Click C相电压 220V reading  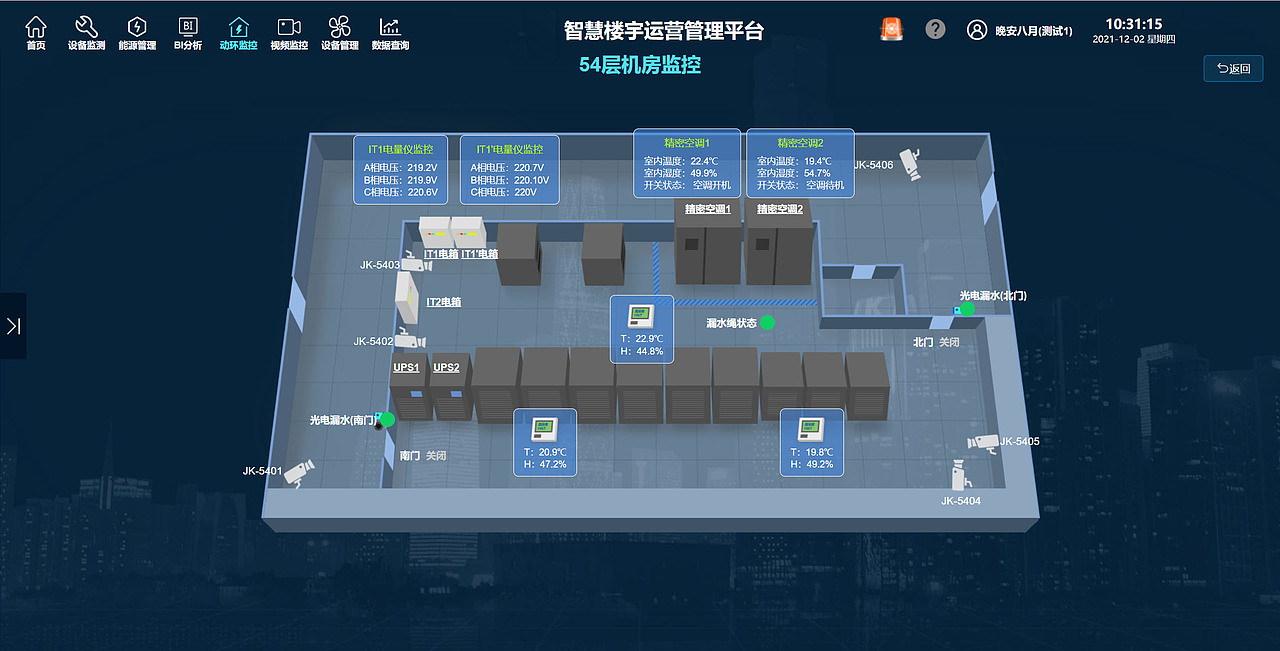pos(504,192)
